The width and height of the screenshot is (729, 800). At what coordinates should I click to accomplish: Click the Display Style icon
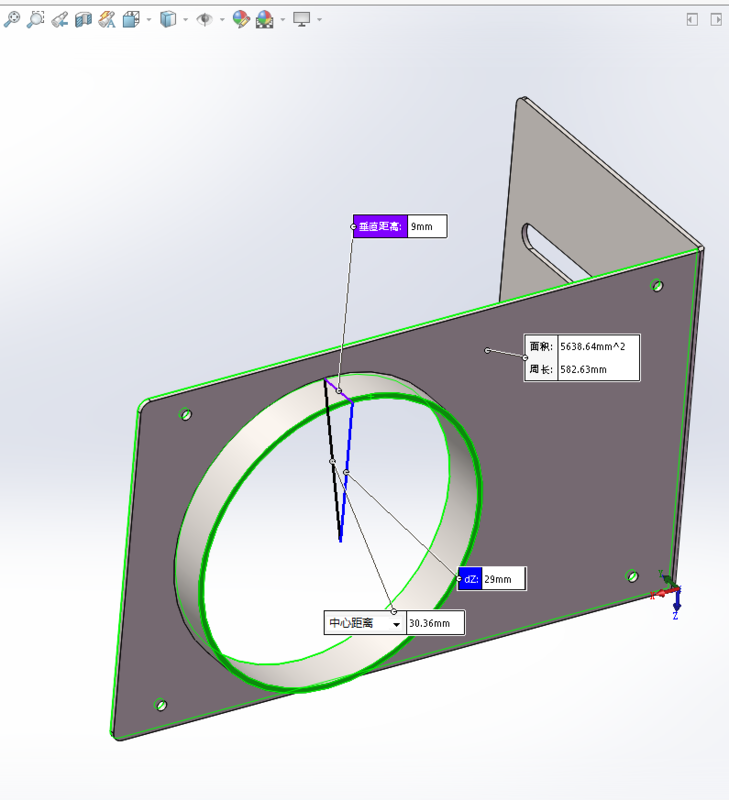(x=168, y=19)
